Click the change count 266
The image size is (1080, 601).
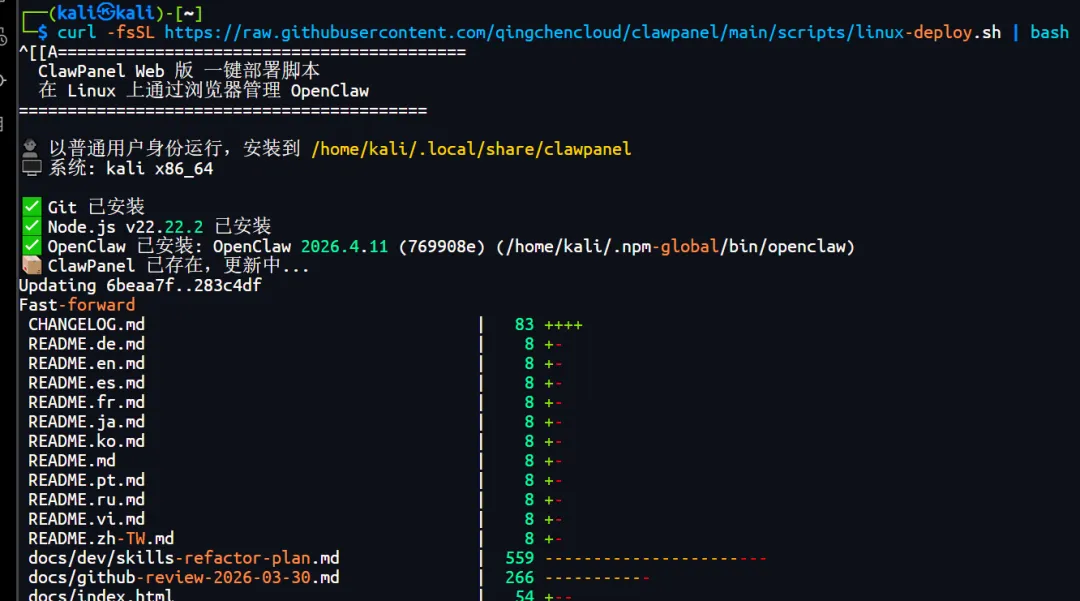[x=519, y=577]
